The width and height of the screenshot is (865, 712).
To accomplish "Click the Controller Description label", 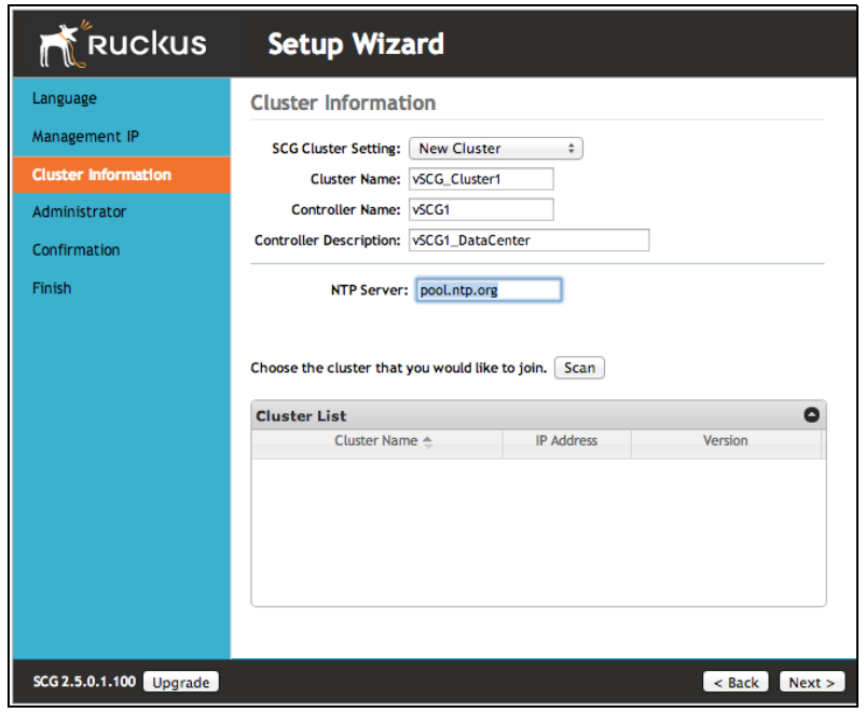I will pyautogui.click(x=327, y=240).
